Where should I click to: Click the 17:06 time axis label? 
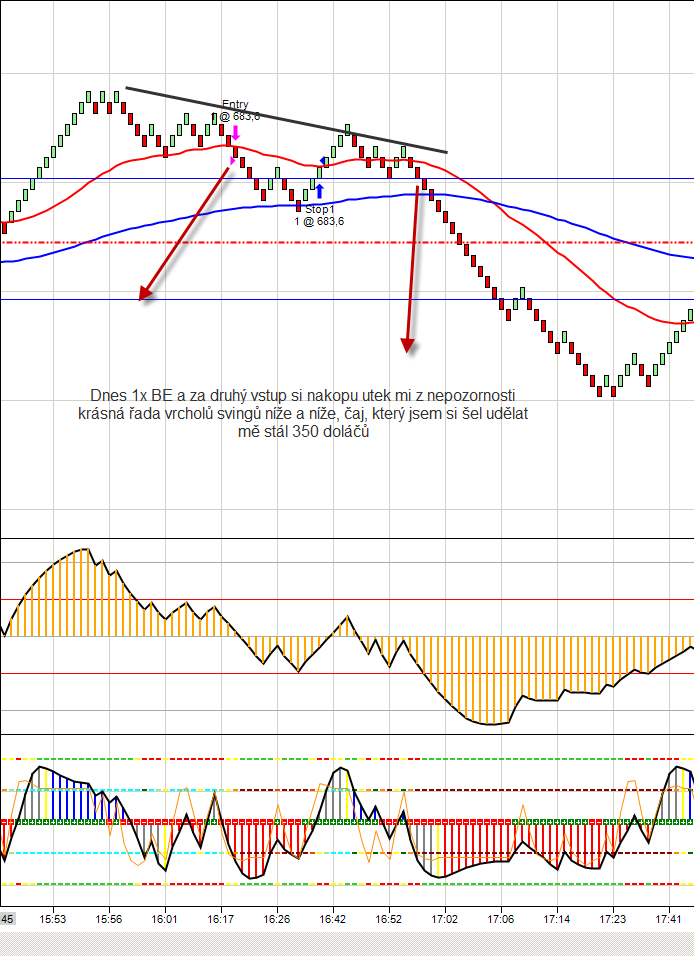[501, 919]
